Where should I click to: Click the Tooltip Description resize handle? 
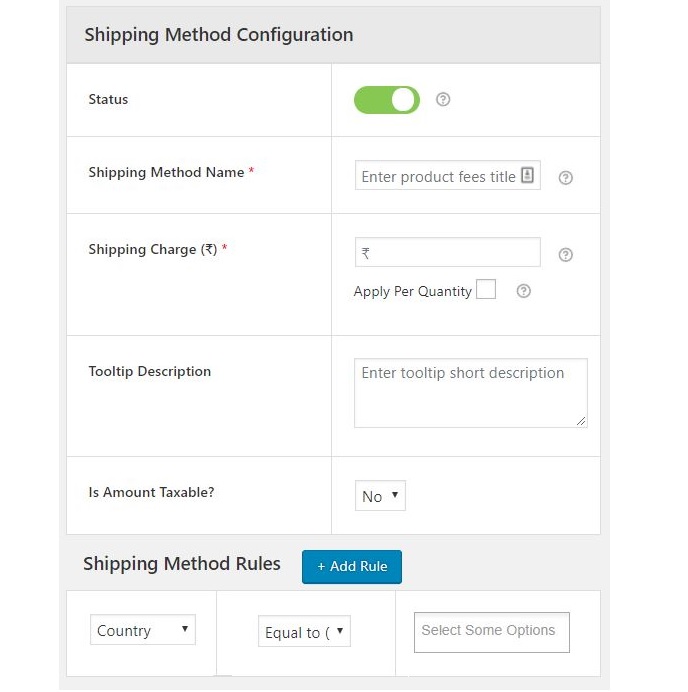581,421
